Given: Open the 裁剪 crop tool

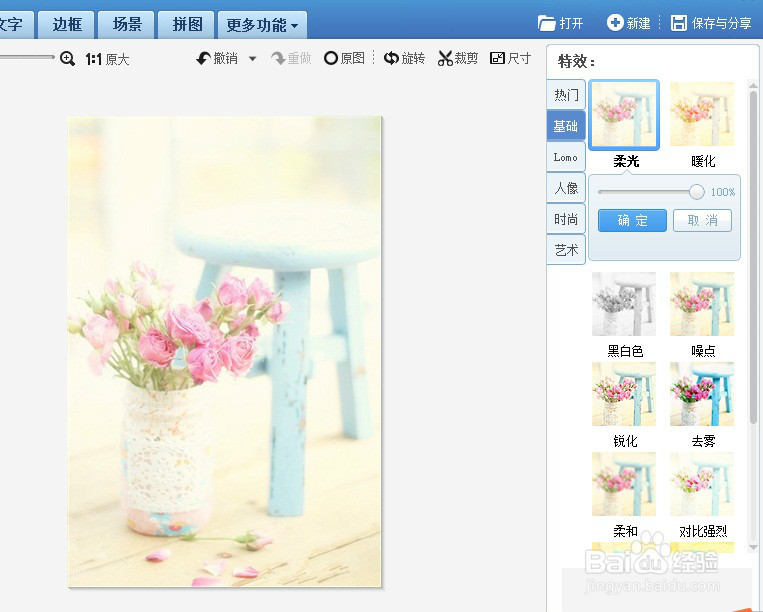Looking at the screenshot, I should click(x=457, y=59).
